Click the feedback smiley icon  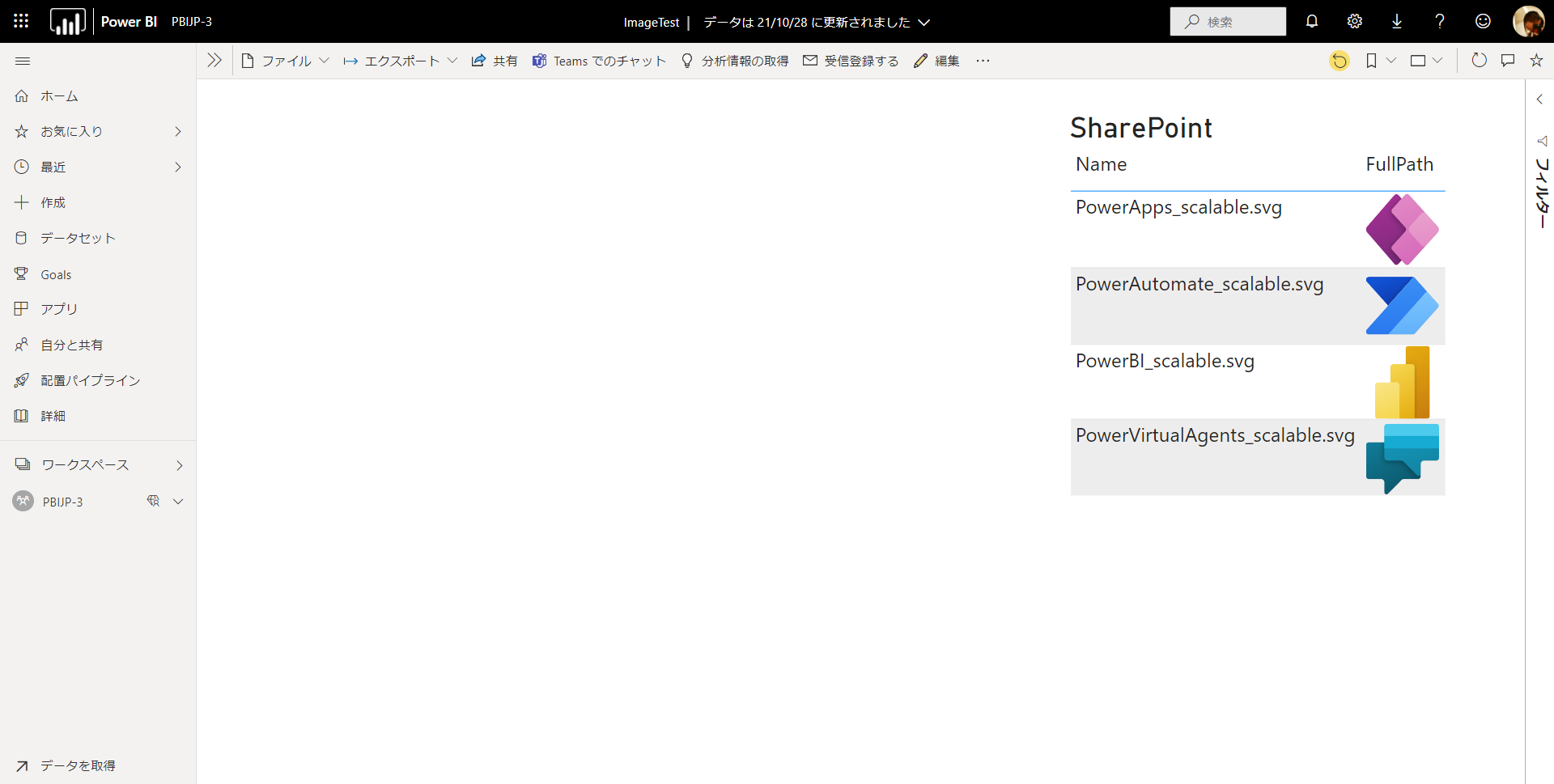coord(1483,21)
